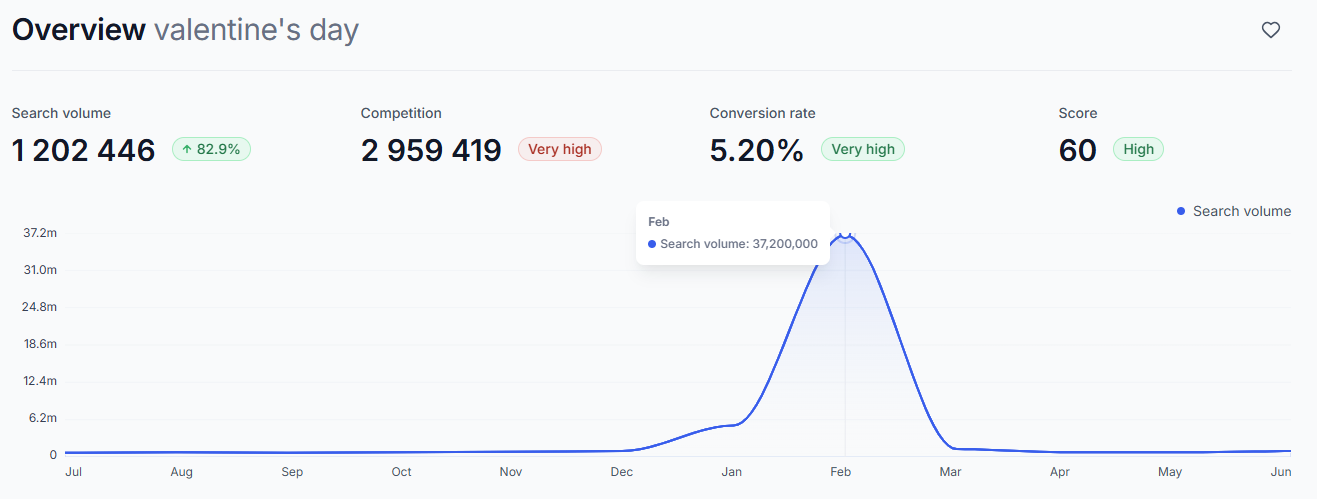Click the green up-arrow in 82.9% badge

point(186,149)
